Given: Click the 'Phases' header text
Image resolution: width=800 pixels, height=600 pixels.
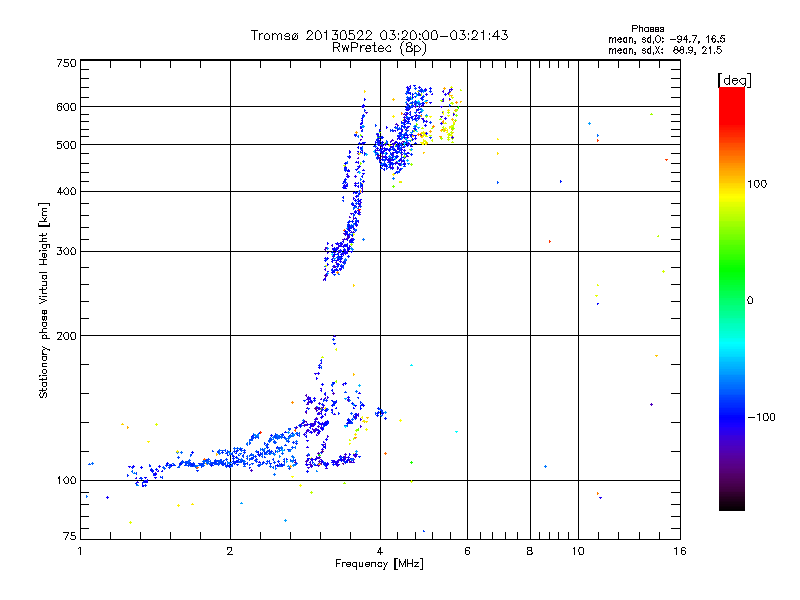Looking at the screenshot, I should [647, 29].
